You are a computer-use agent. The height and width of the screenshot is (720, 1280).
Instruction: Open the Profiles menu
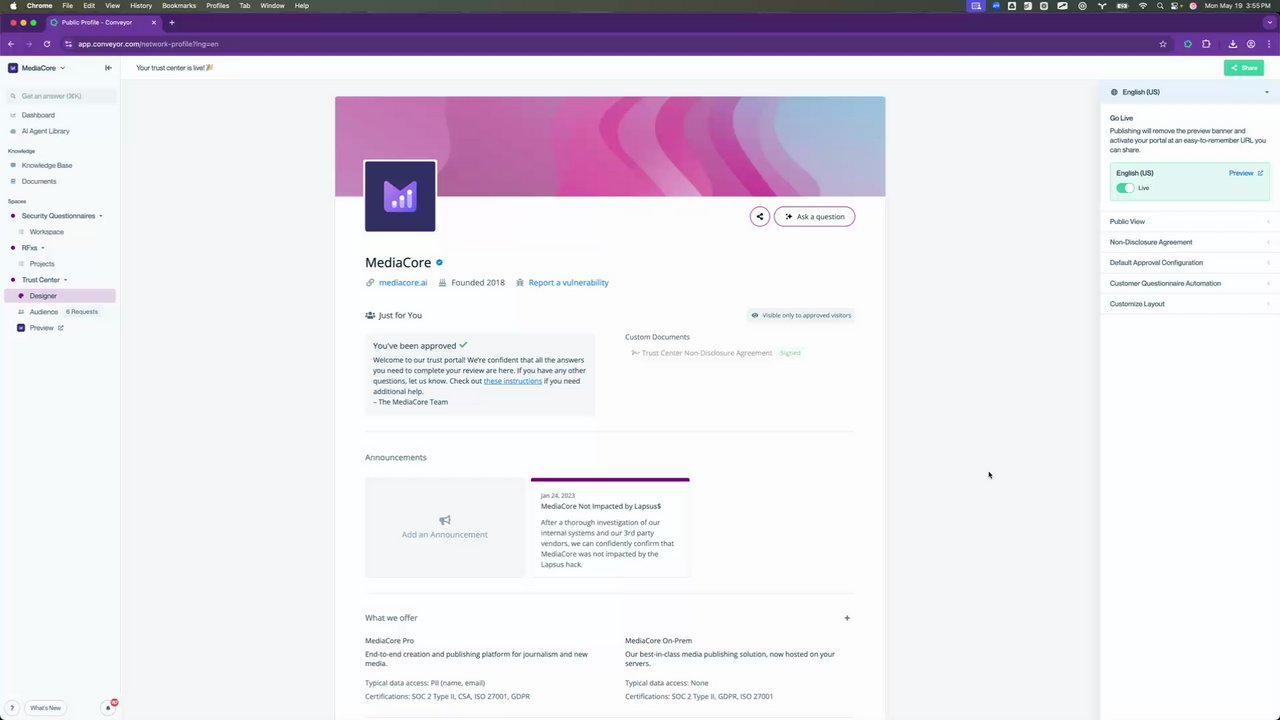point(218,6)
